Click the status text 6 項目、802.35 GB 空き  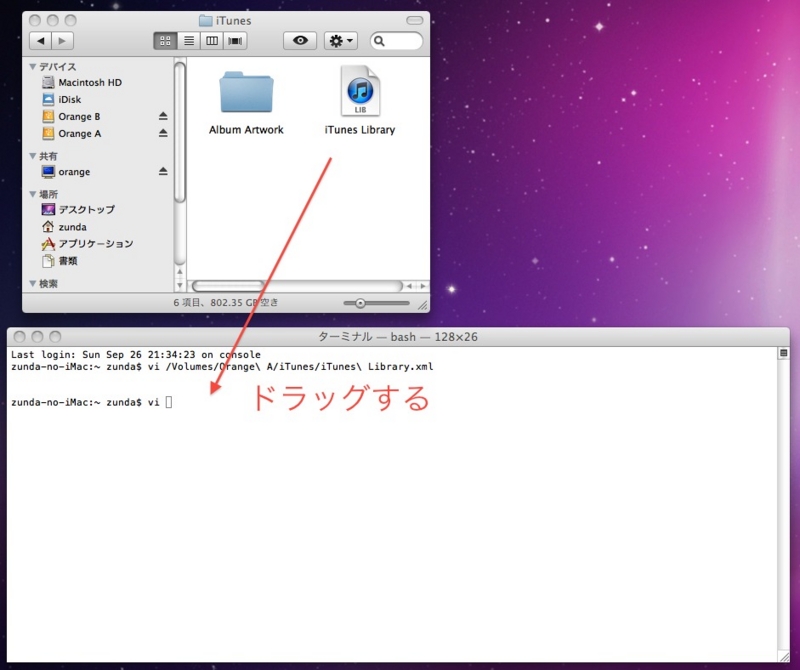[226, 303]
